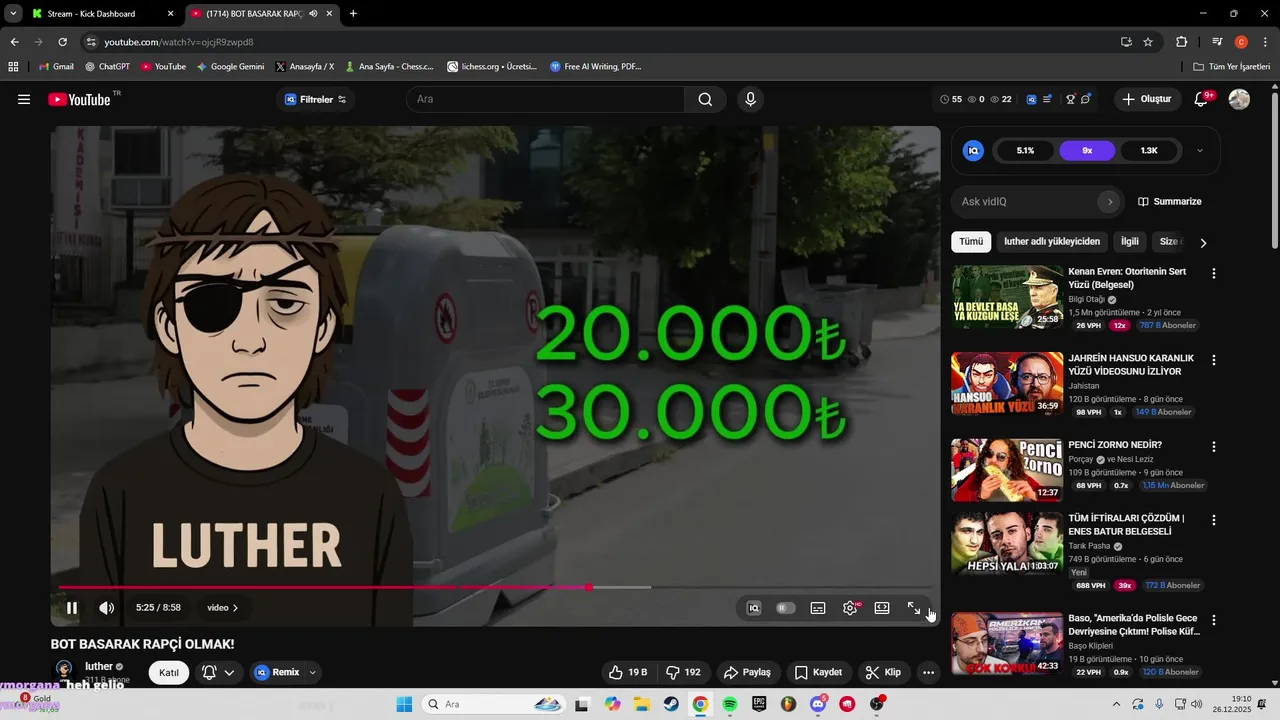The width and height of the screenshot is (1280, 720).
Task: Click the Katıl join button
Action: coord(169,673)
